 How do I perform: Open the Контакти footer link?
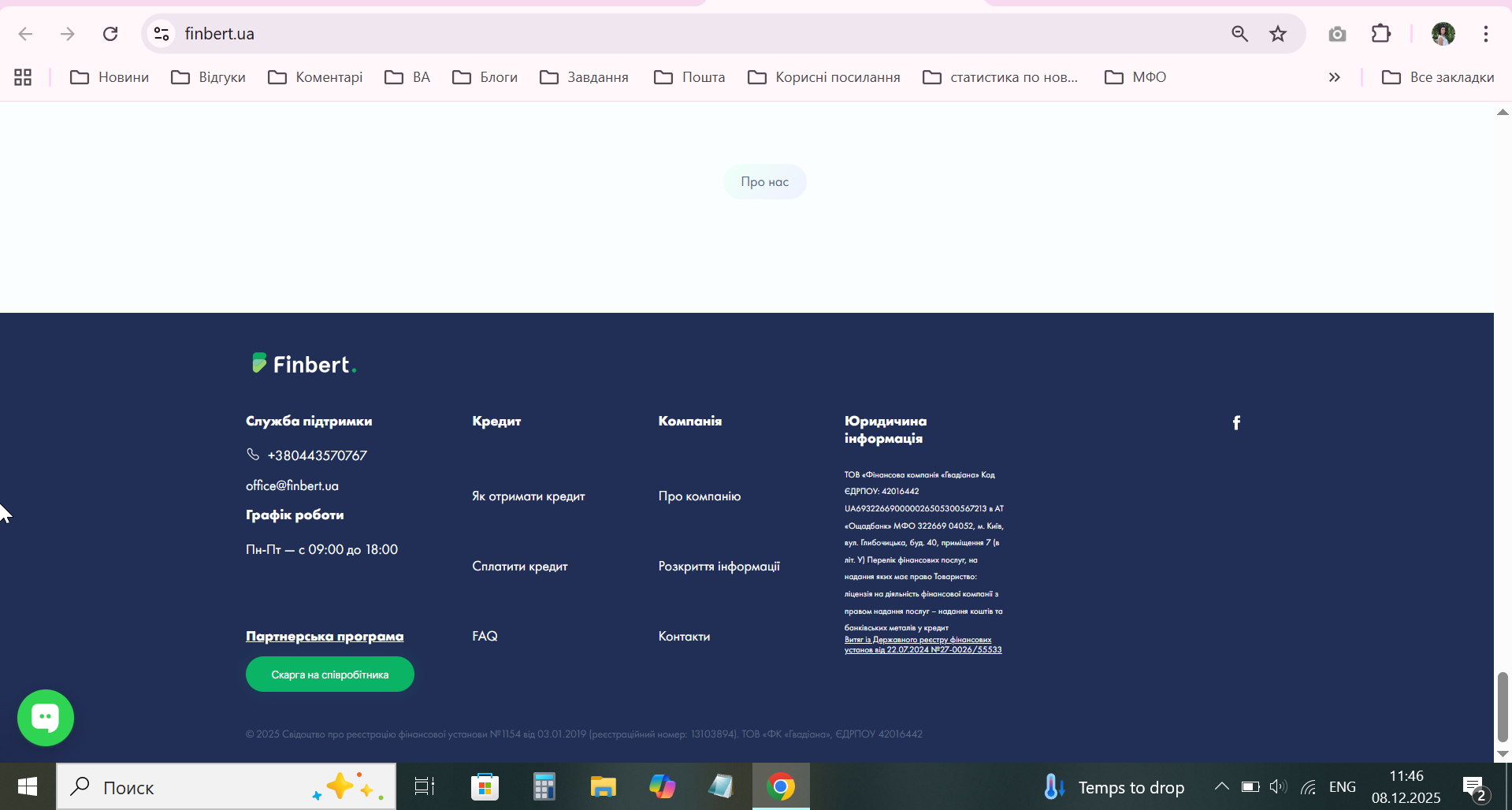684,636
